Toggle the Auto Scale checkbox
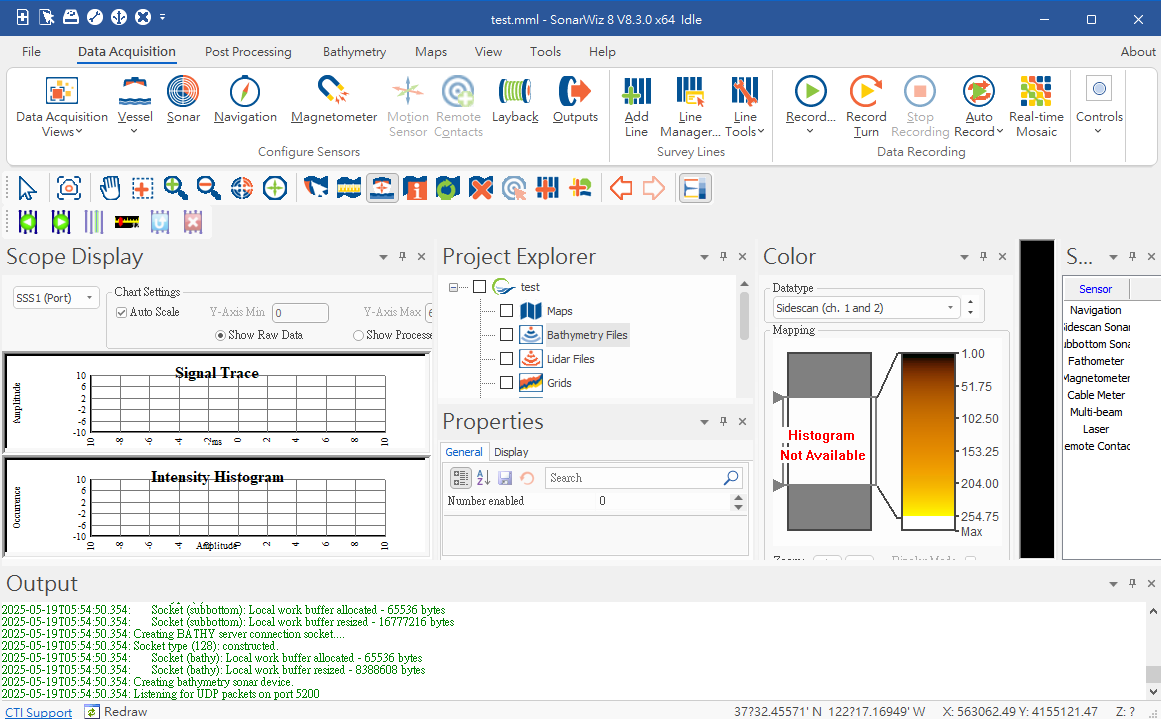The image size is (1161, 719). click(121, 312)
